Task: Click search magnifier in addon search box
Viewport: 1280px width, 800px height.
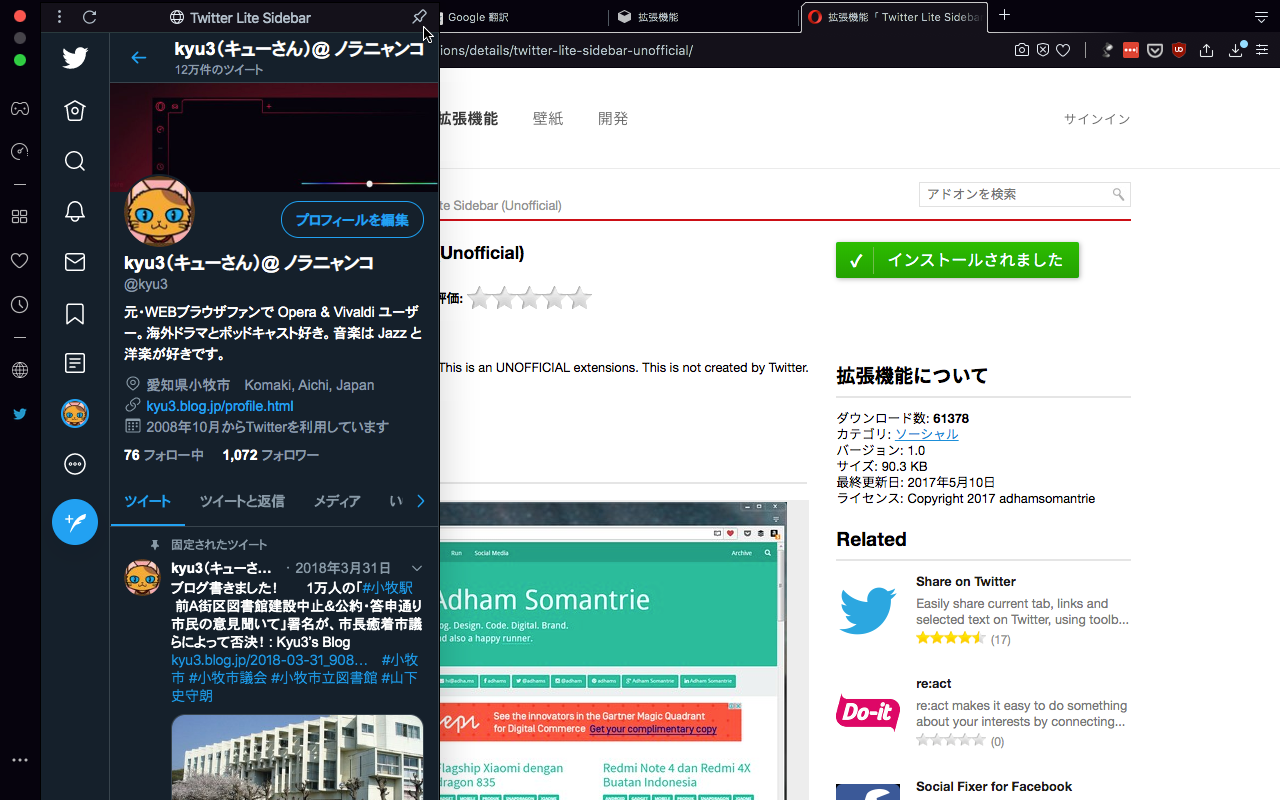Action: tap(1119, 194)
